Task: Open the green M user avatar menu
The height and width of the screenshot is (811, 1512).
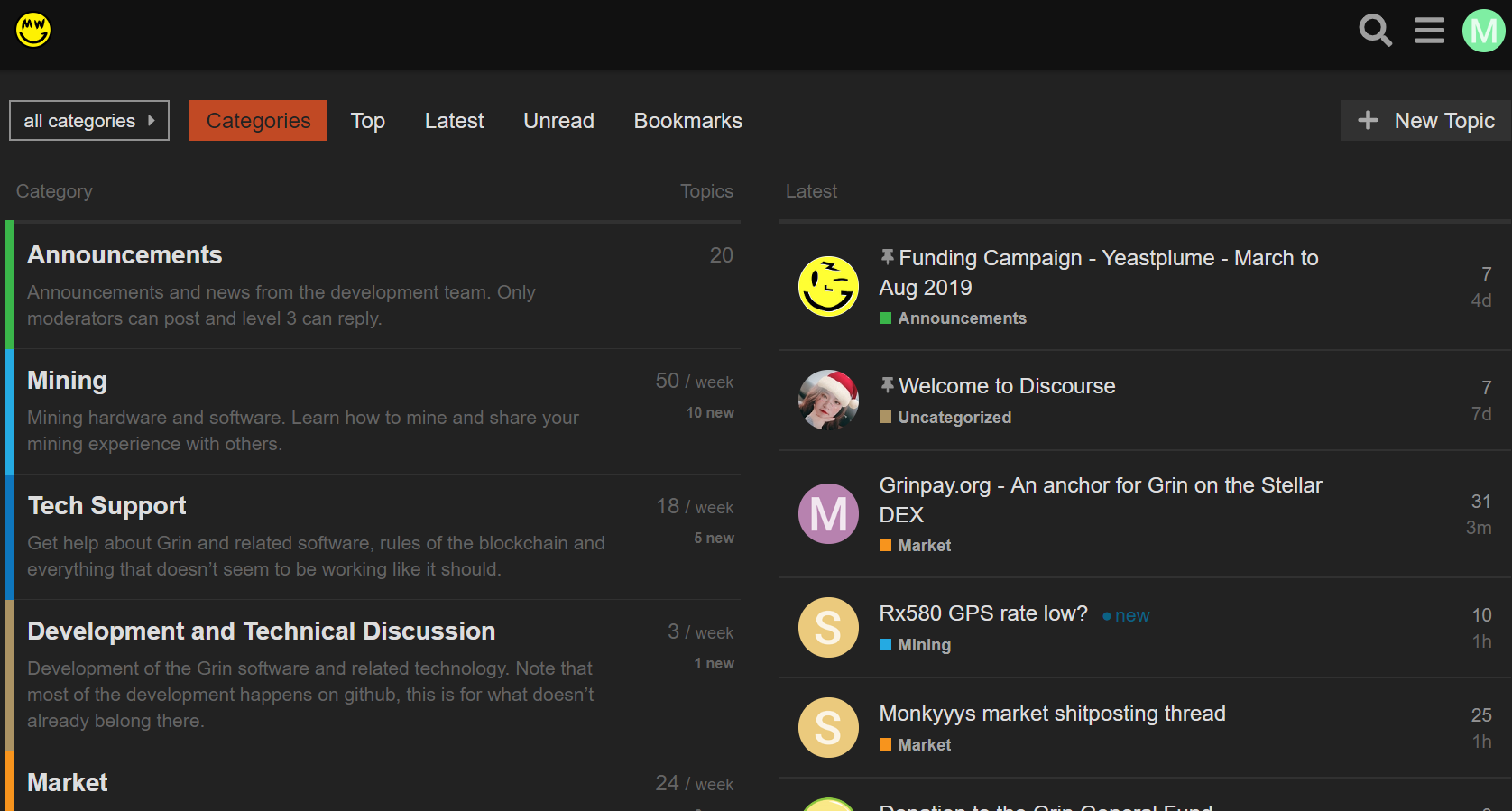Action: [x=1483, y=31]
